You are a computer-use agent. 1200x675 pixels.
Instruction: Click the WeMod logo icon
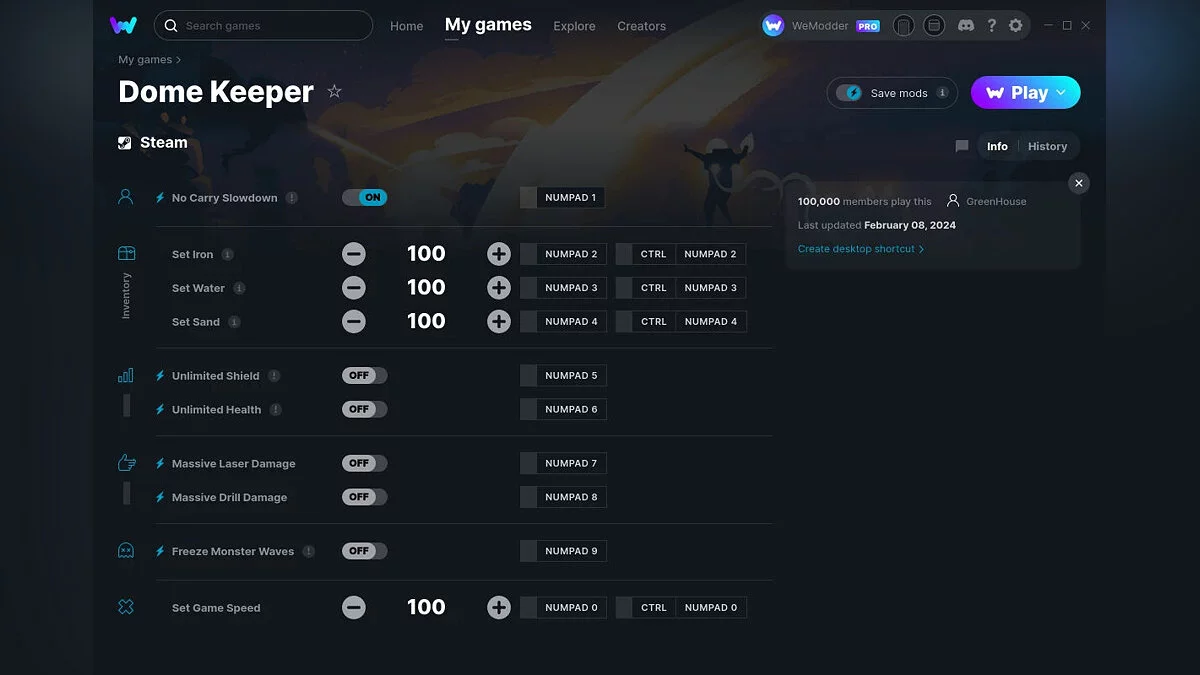[123, 25]
